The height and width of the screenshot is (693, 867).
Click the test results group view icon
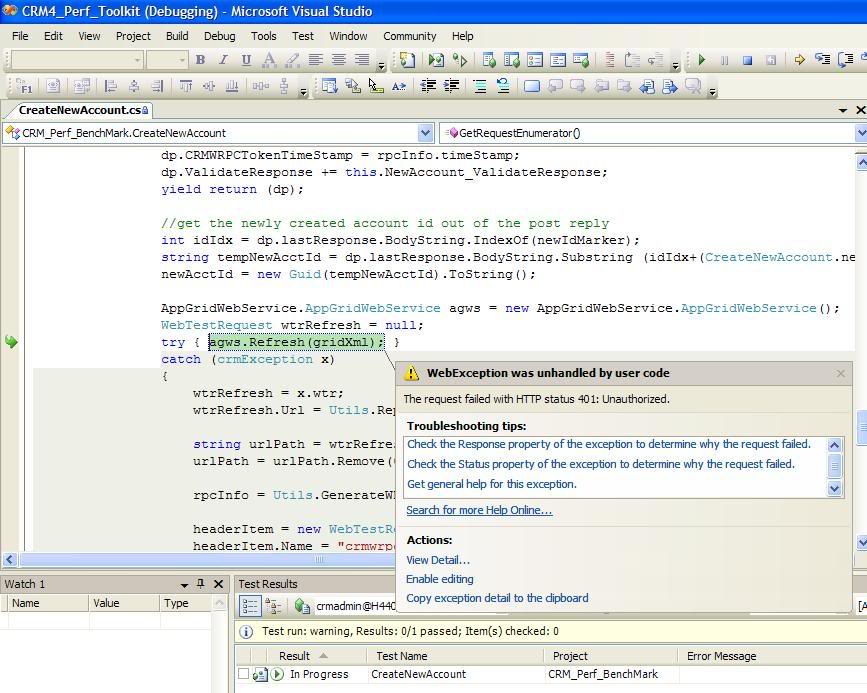tap(273, 607)
